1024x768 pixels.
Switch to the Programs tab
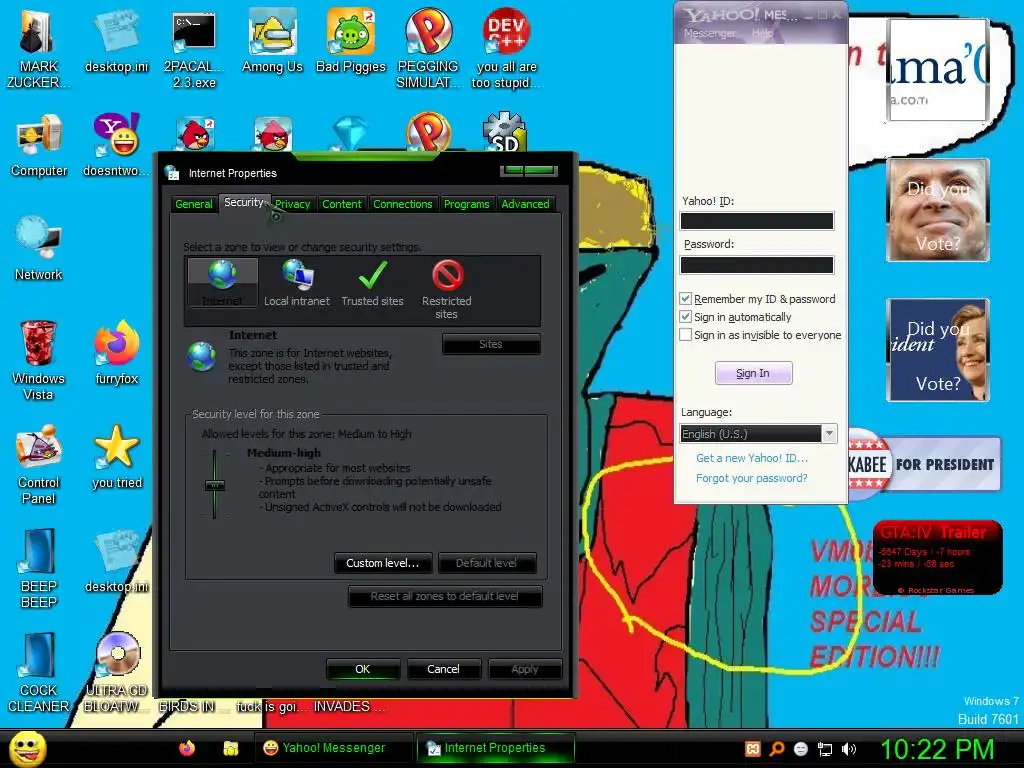pyautogui.click(x=466, y=204)
